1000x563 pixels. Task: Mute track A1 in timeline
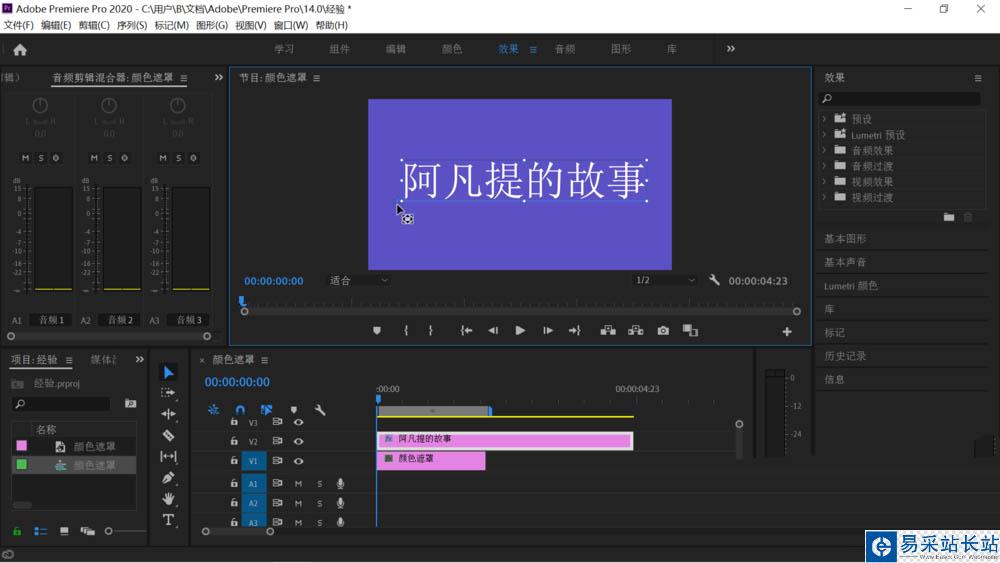point(298,484)
